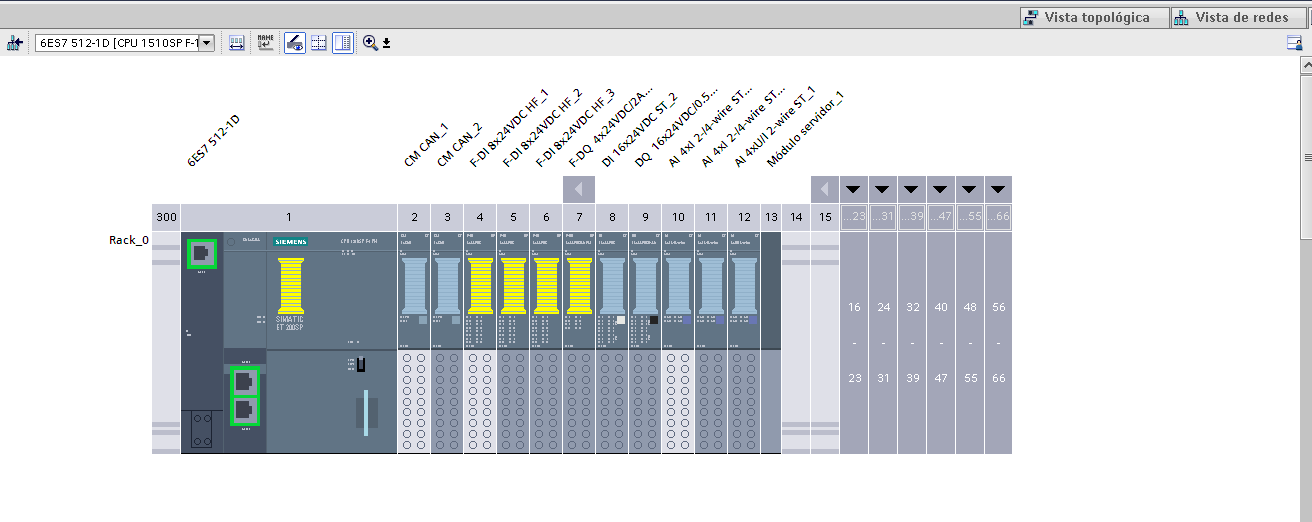
Task: Open the zoom options arrow next to the magnifier
Action: click(x=386, y=43)
